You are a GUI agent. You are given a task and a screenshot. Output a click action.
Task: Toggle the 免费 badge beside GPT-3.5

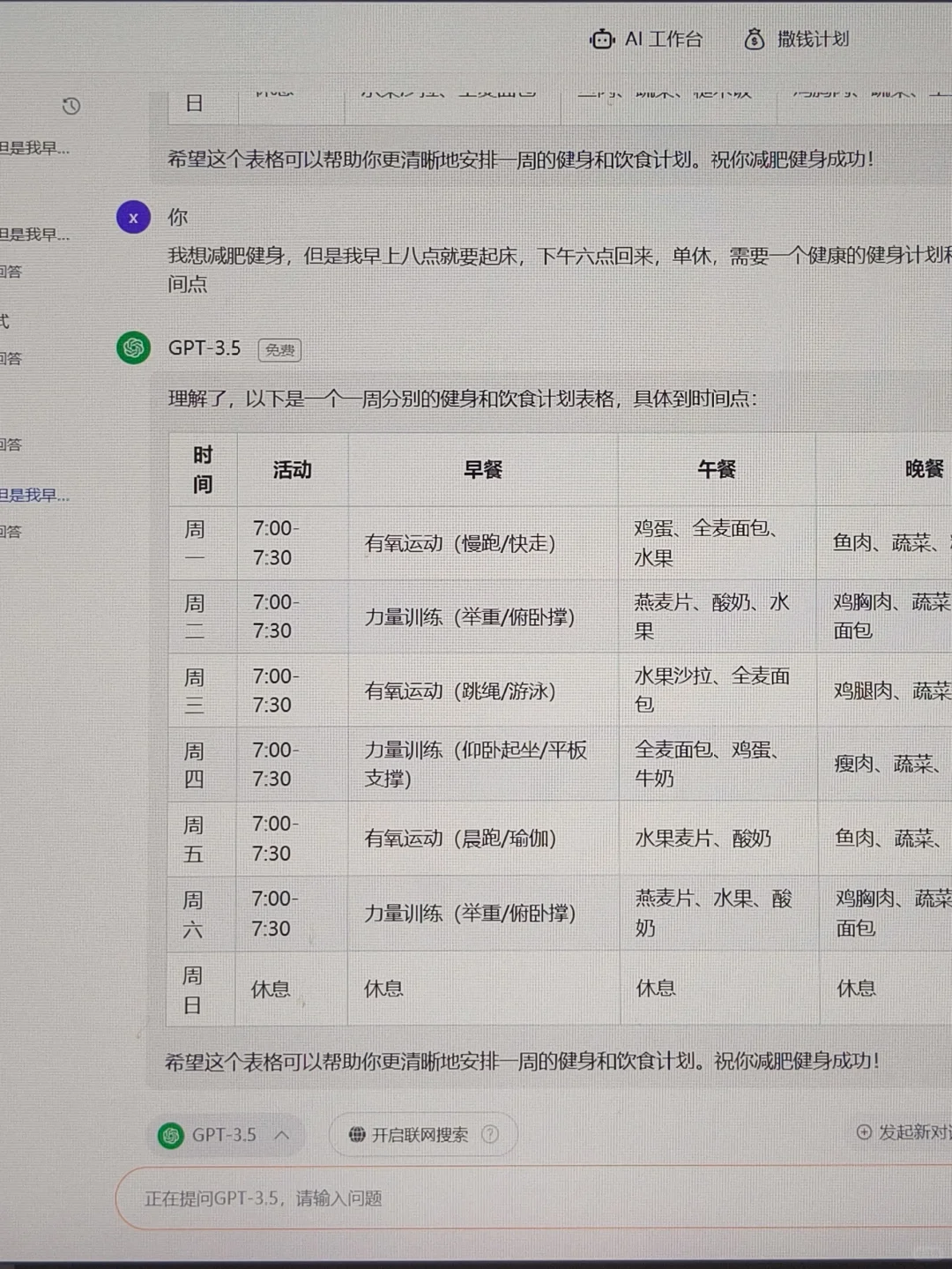[279, 349]
